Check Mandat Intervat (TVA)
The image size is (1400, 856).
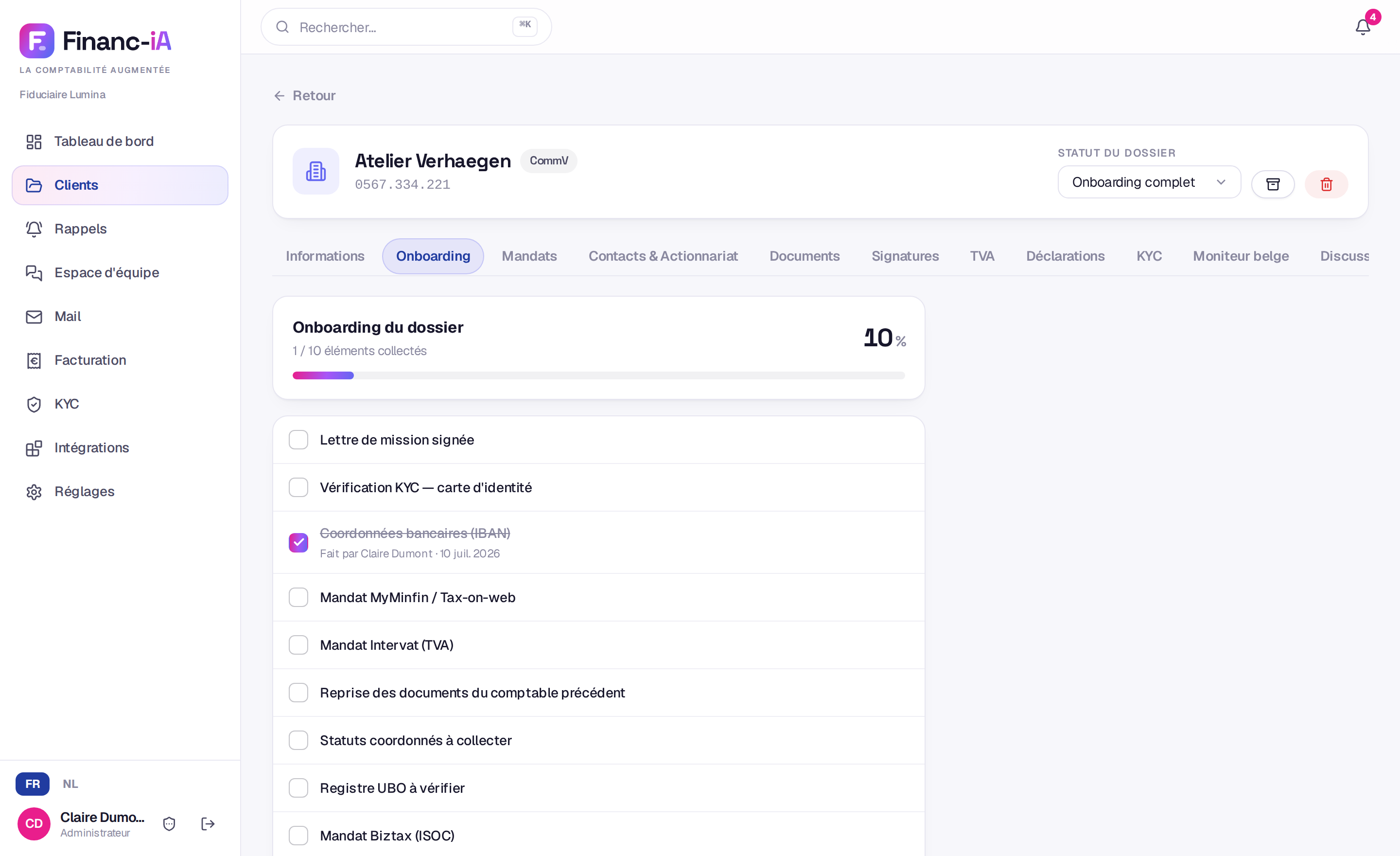pos(298,644)
